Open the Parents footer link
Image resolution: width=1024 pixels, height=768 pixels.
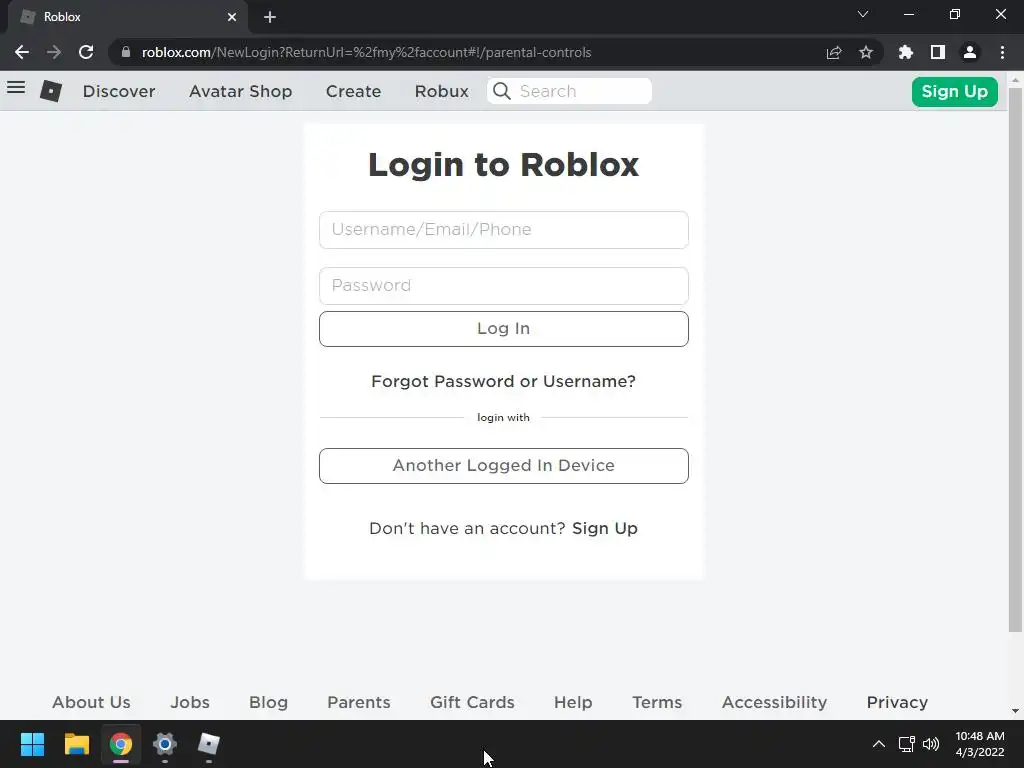coord(359,702)
